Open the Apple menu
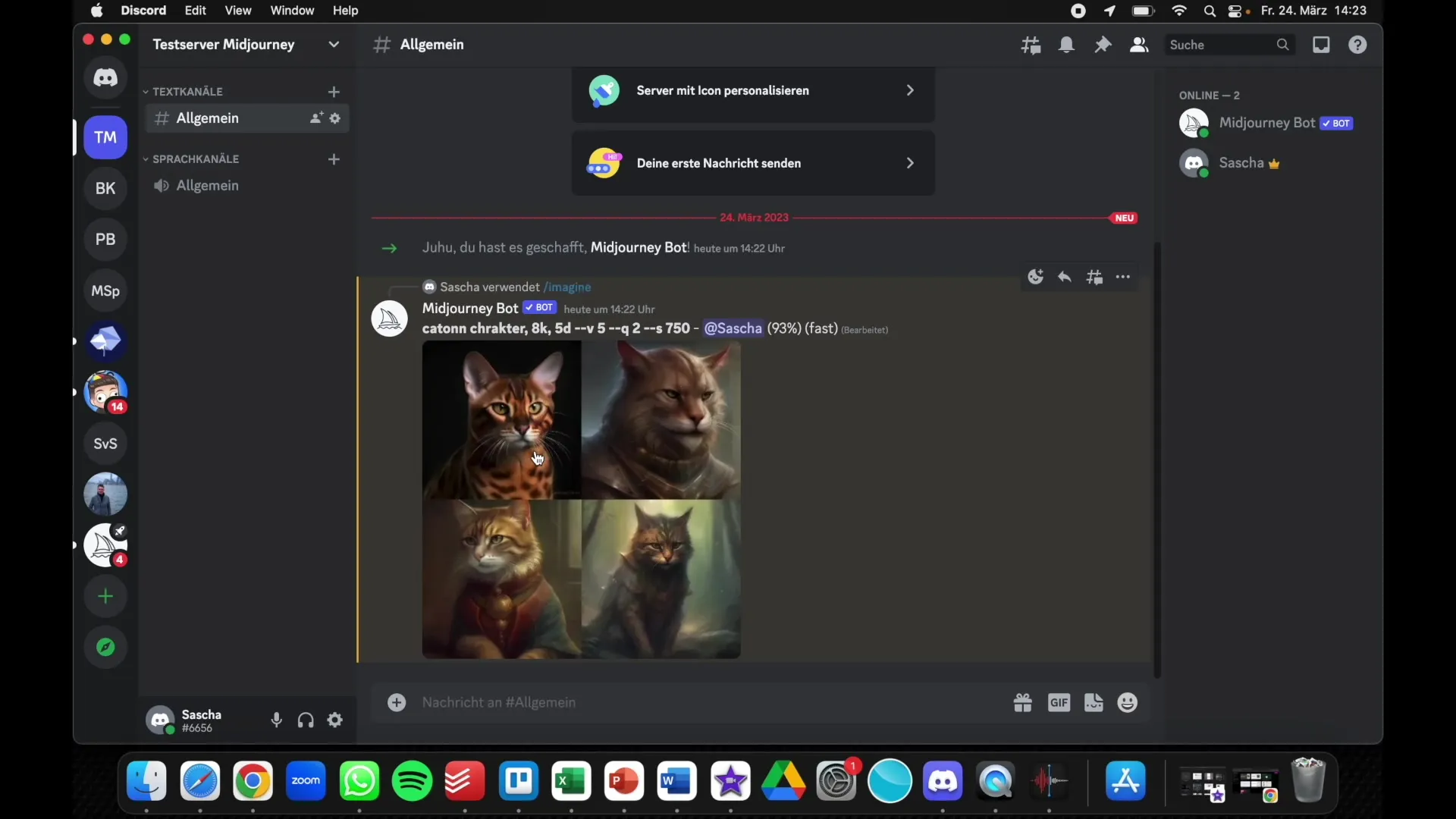This screenshot has width=1456, height=819. (x=97, y=11)
